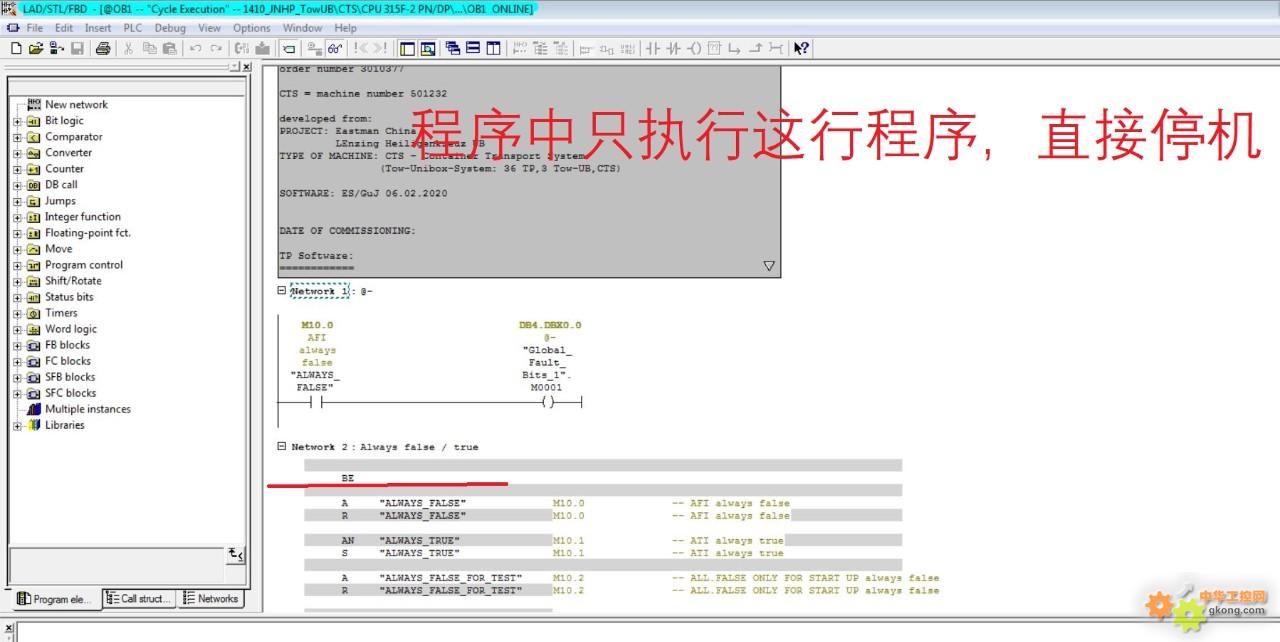The image size is (1280, 642).
Task: Expand the Jumps folder
Action: pyautogui.click(x=17, y=201)
